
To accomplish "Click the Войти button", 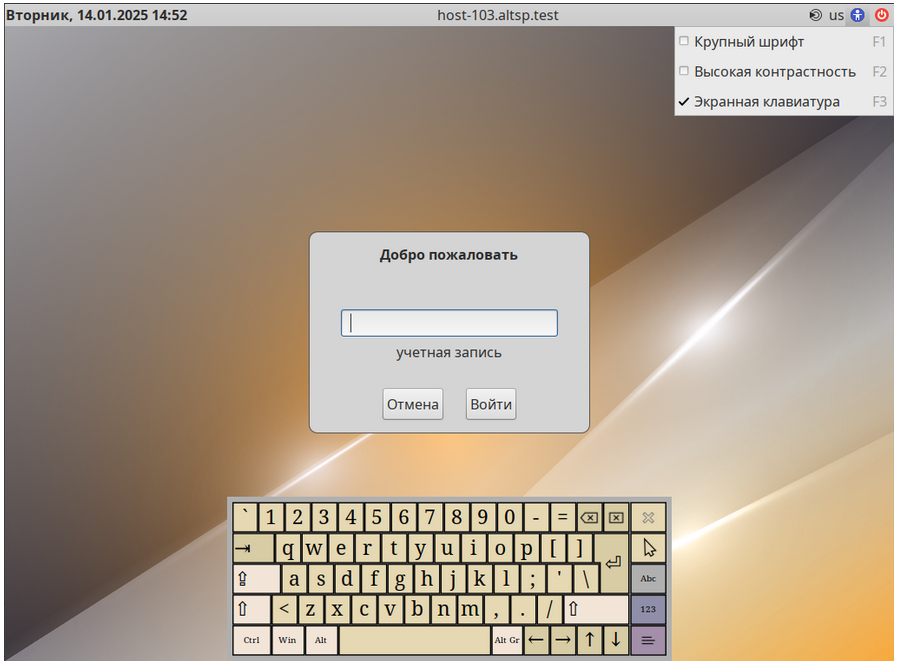I will pyautogui.click(x=491, y=404).
